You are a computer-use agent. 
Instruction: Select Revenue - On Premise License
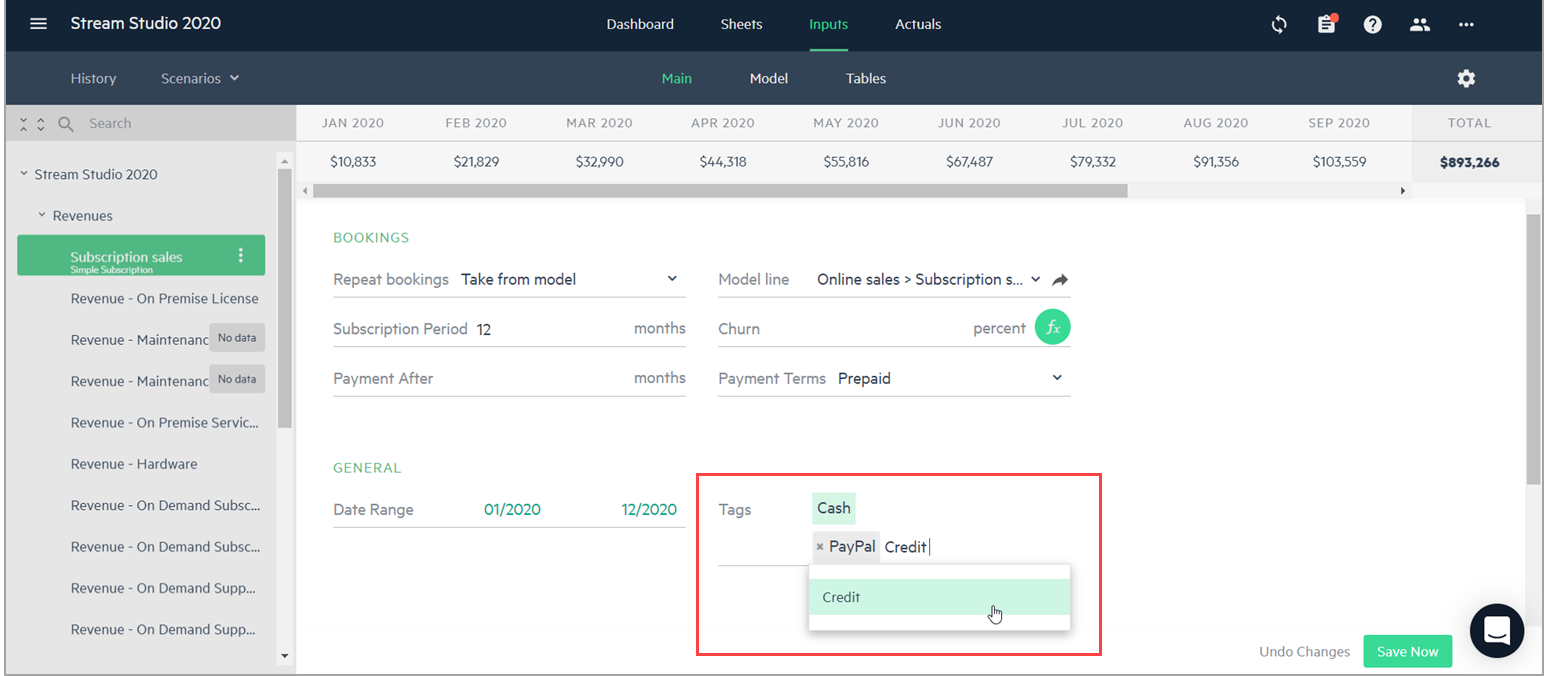click(165, 298)
